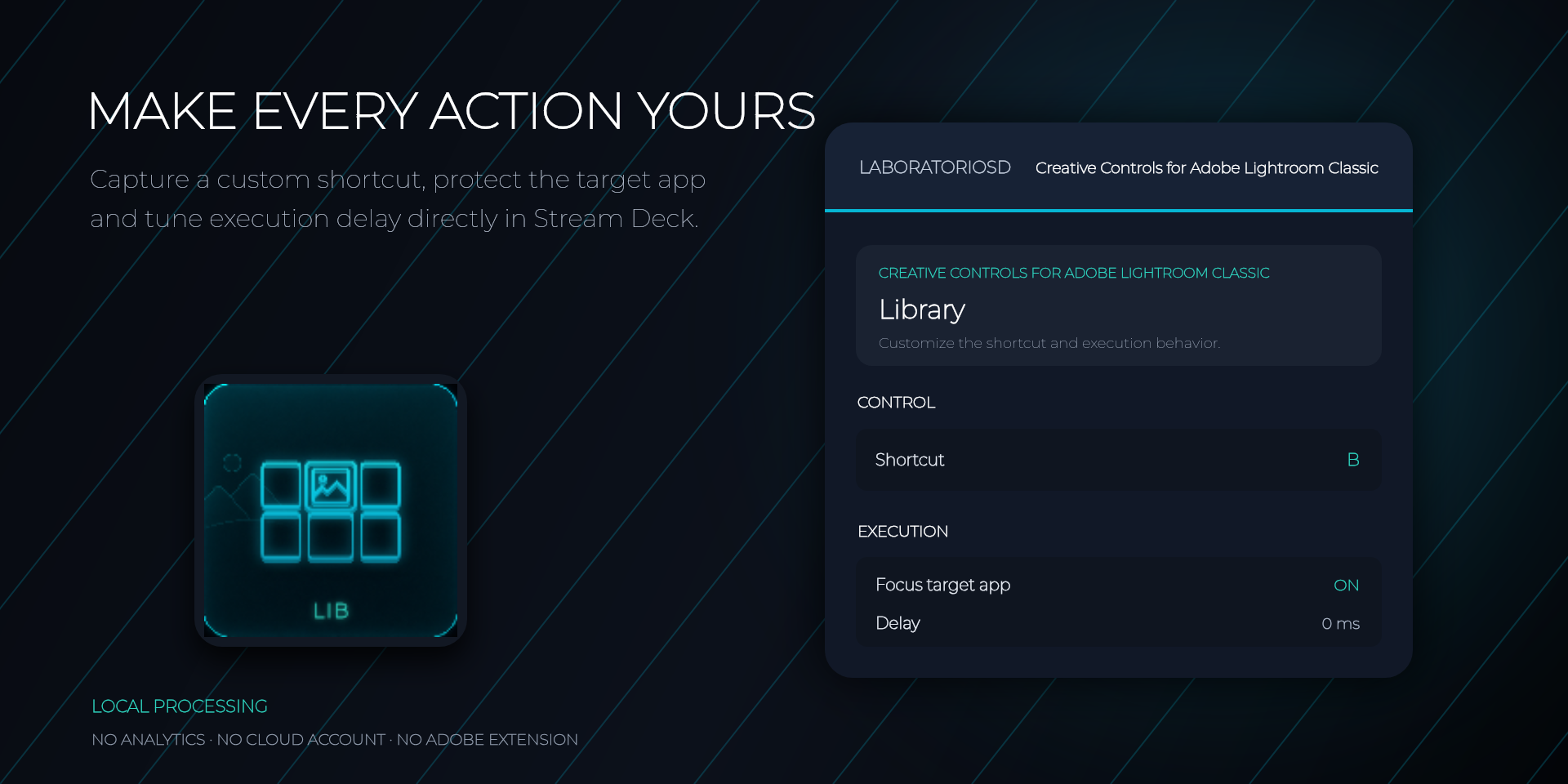1568x784 pixels.
Task: Click the photo thumbnail in the grid icon
Action: coord(331,487)
